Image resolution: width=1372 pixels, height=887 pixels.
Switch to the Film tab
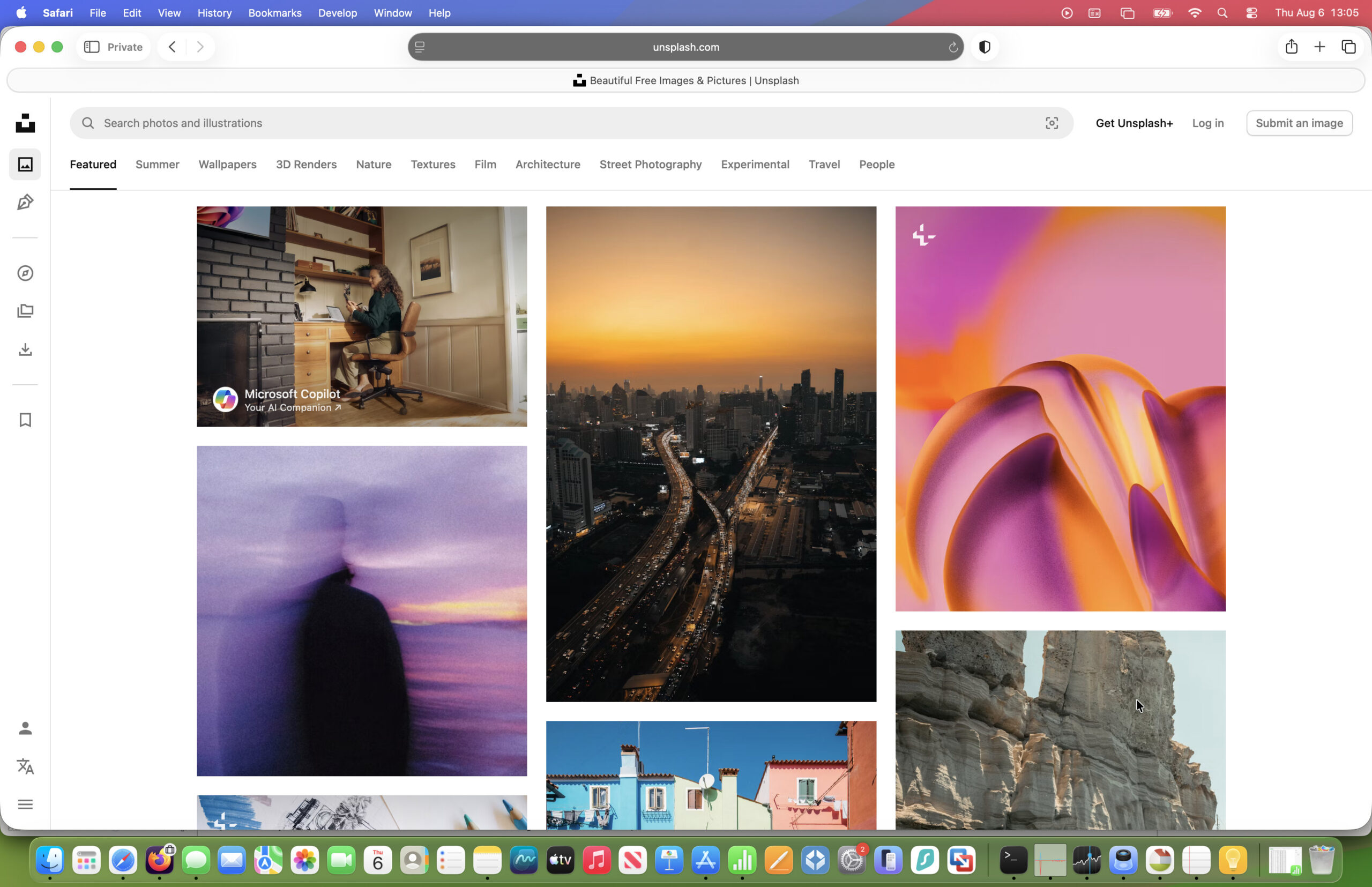(485, 164)
